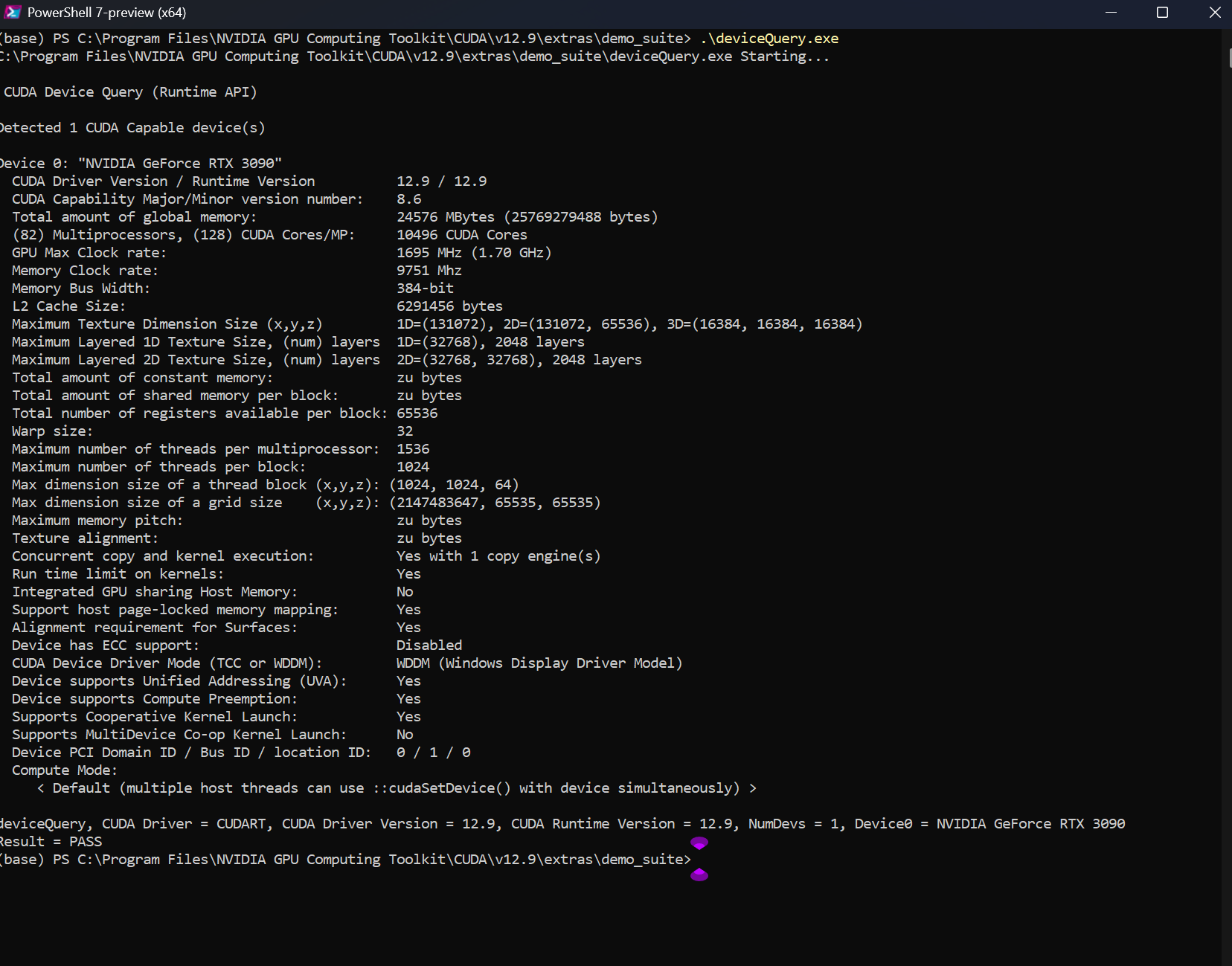Screen dimensions: 1232x966
Task: Click the 'NVIDIA GeForce RTX 3090' device name
Action: pos(179,164)
